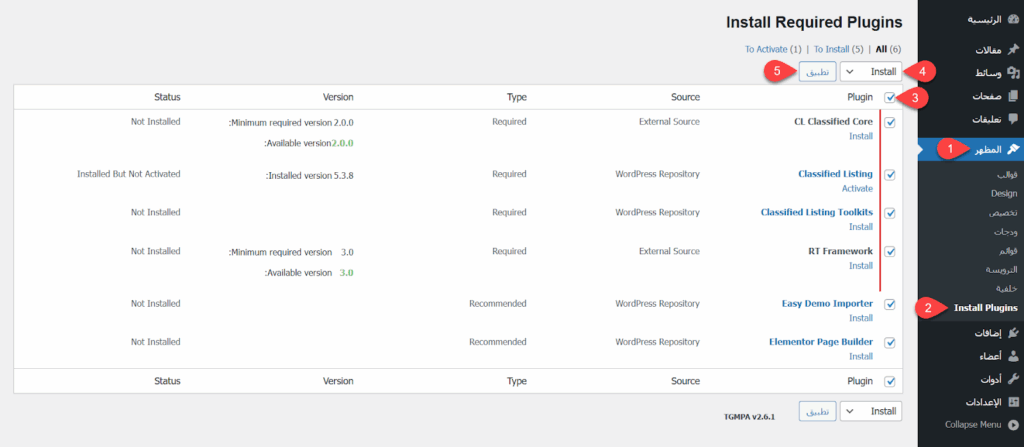Sort table by the Status column header

point(167,97)
